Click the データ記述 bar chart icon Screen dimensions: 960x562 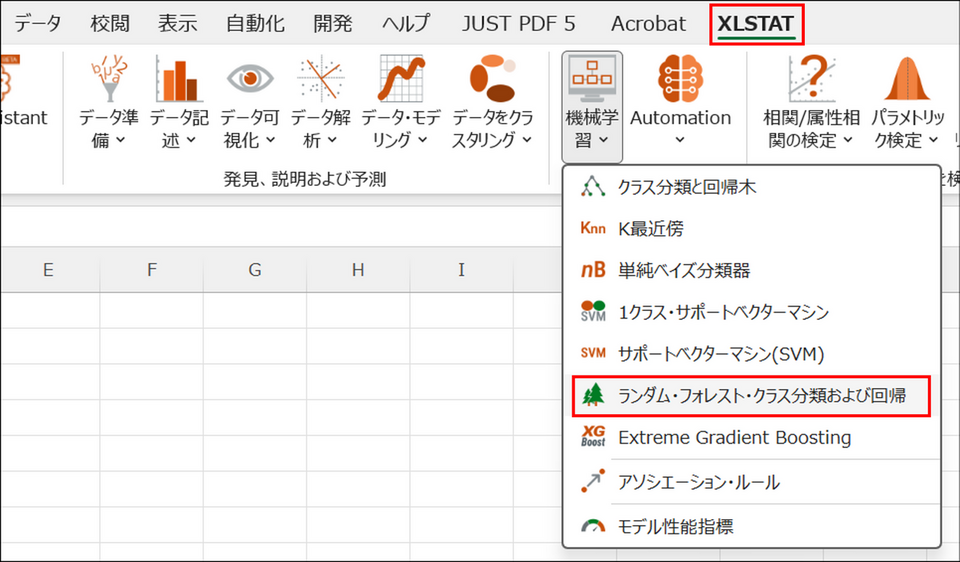click(178, 80)
